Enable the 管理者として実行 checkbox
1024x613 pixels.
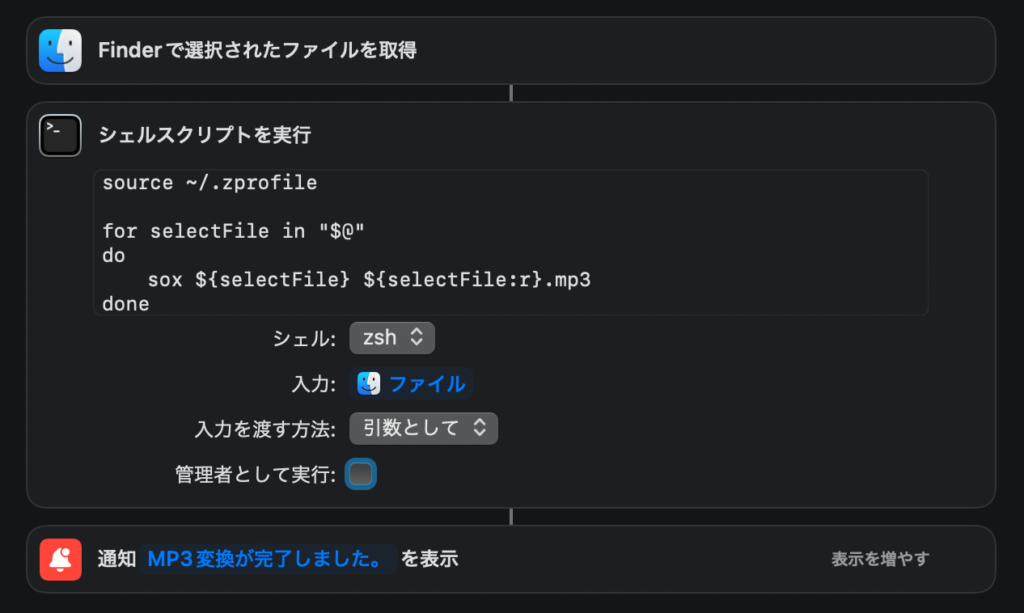click(x=360, y=474)
